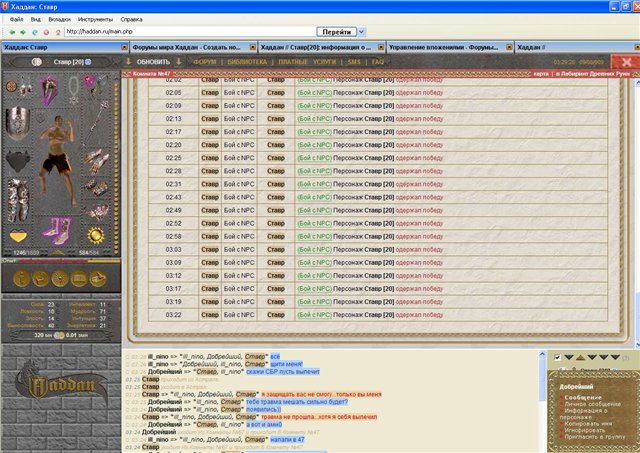This screenshot has width=640, height=453.
Task: Click the browser back arrow icon
Action: click(12, 32)
